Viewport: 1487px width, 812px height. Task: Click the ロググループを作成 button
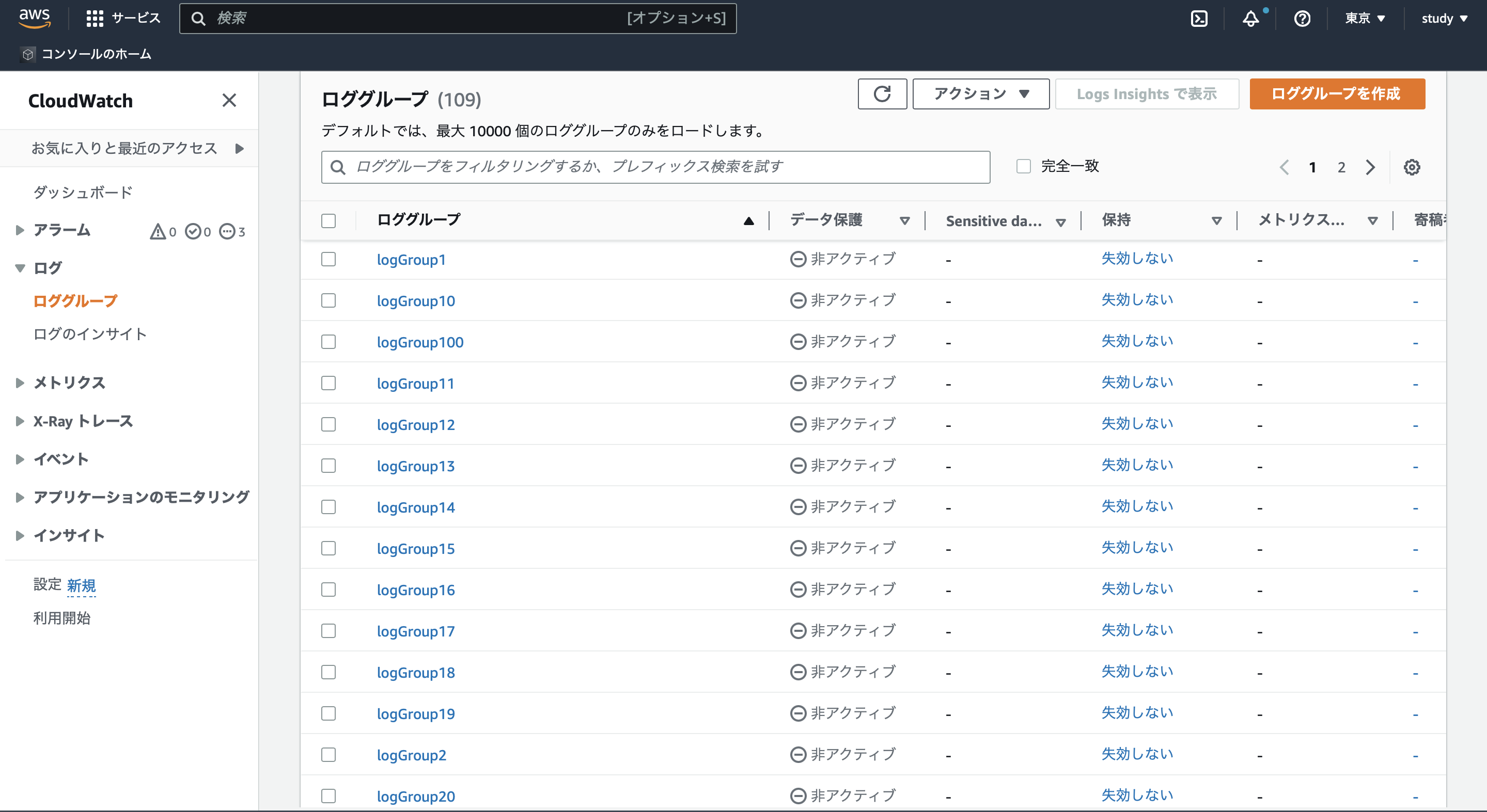pyautogui.click(x=1337, y=93)
